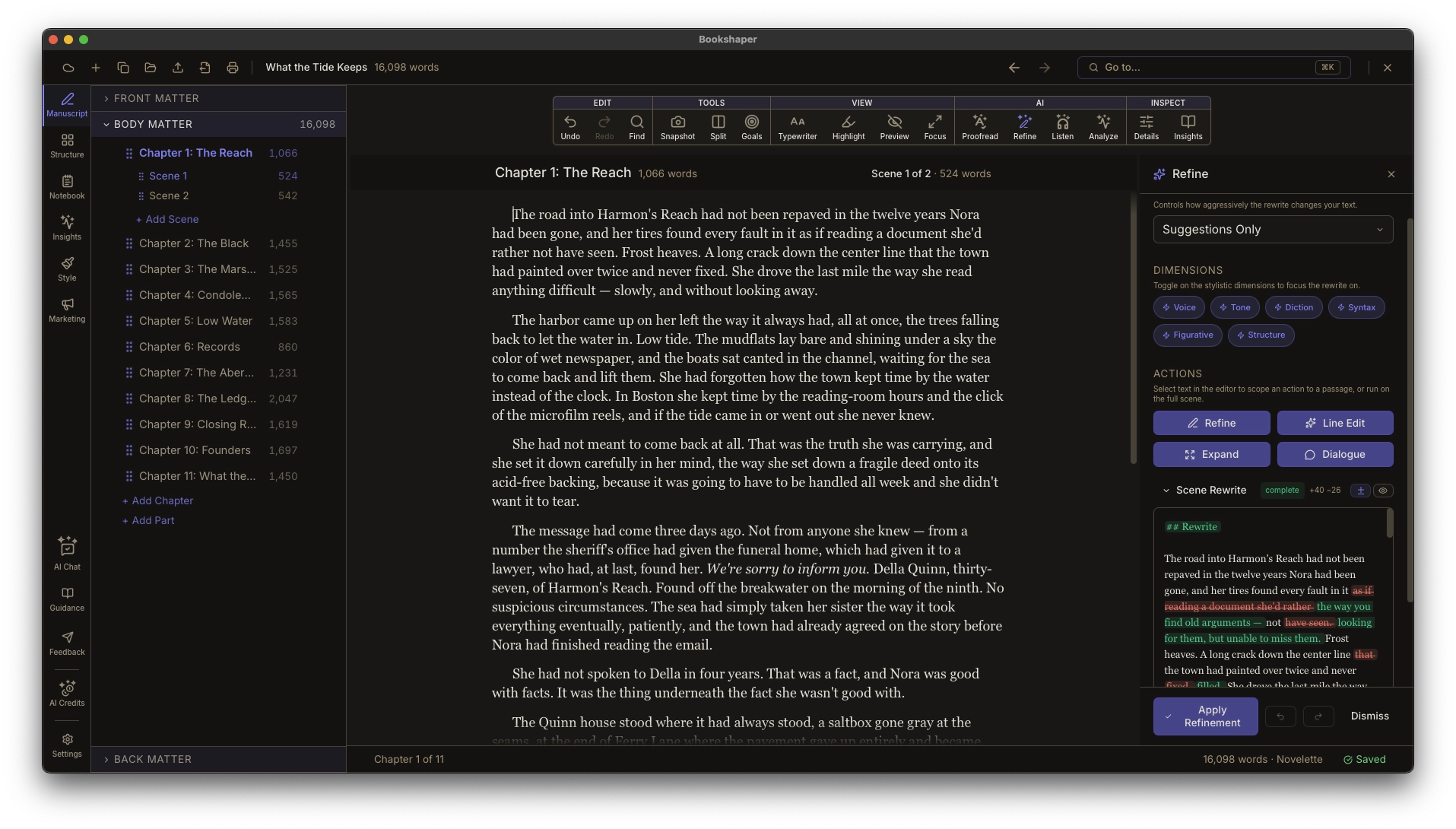Run the Proofread AI tool
This screenshot has width=1456, height=829.
coord(979,127)
